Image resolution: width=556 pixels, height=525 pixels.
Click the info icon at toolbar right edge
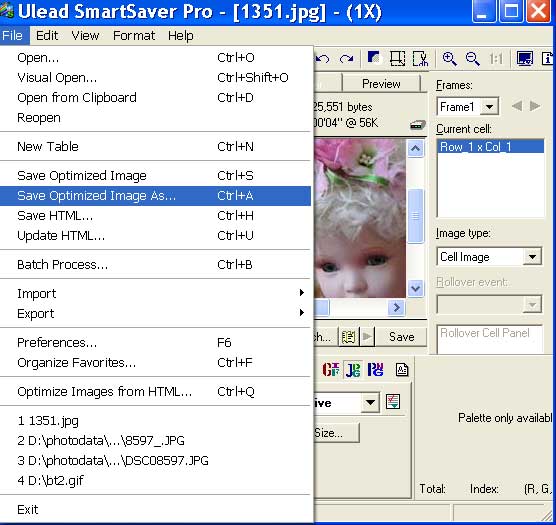click(548, 58)
